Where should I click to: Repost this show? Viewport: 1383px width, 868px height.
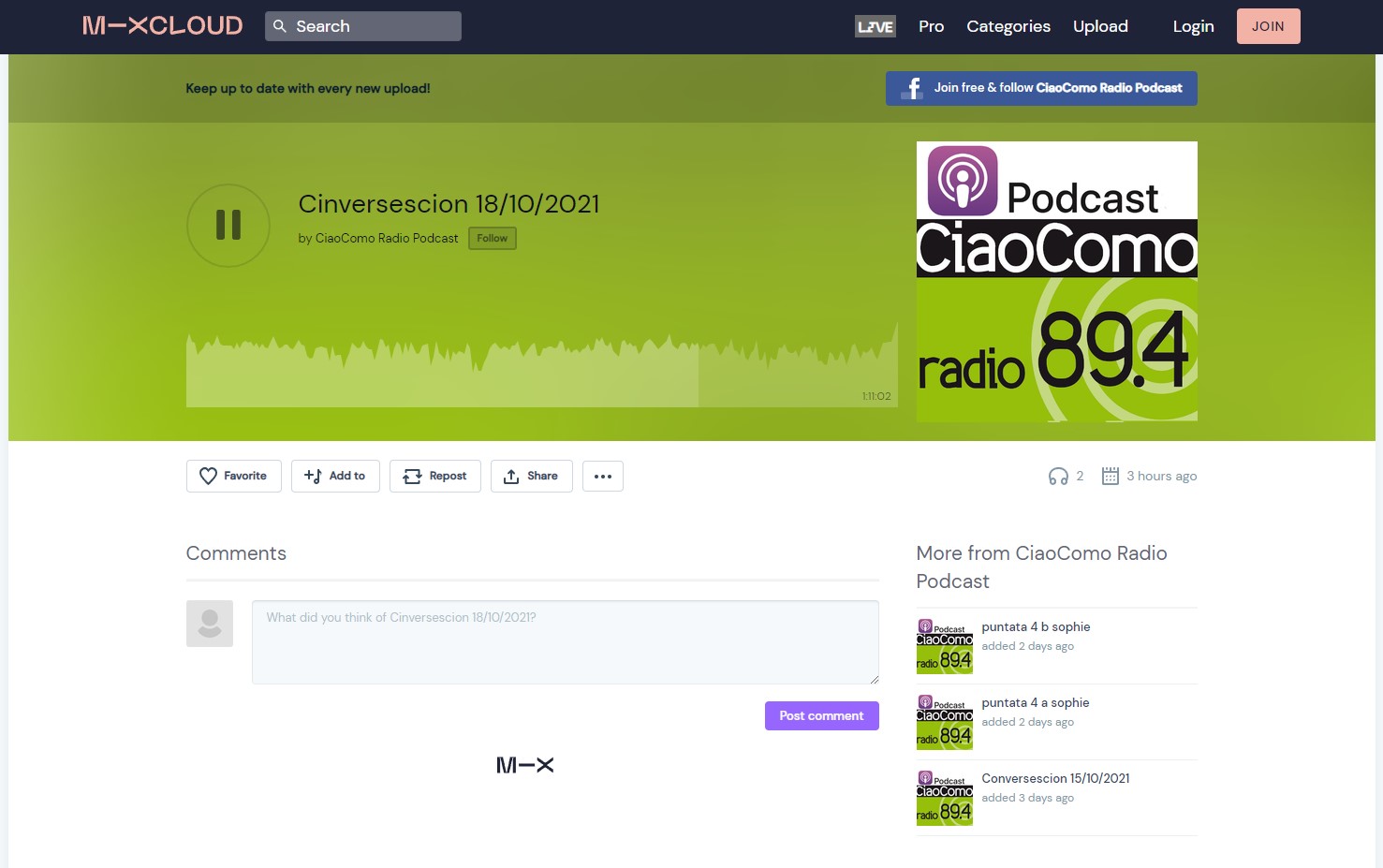pos(435,476)
